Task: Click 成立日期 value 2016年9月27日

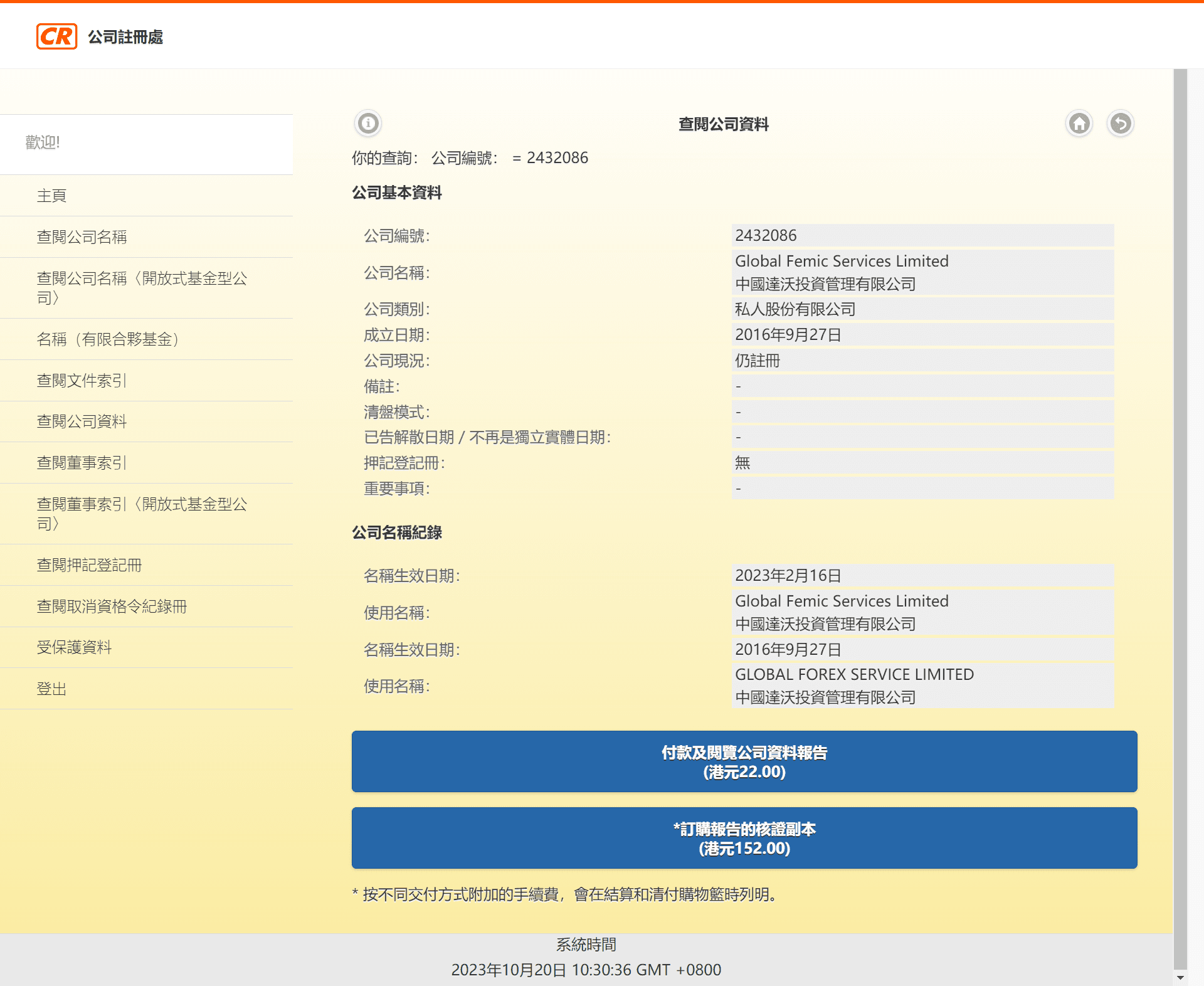Action: pyautogui.click(x=922, y=335)
